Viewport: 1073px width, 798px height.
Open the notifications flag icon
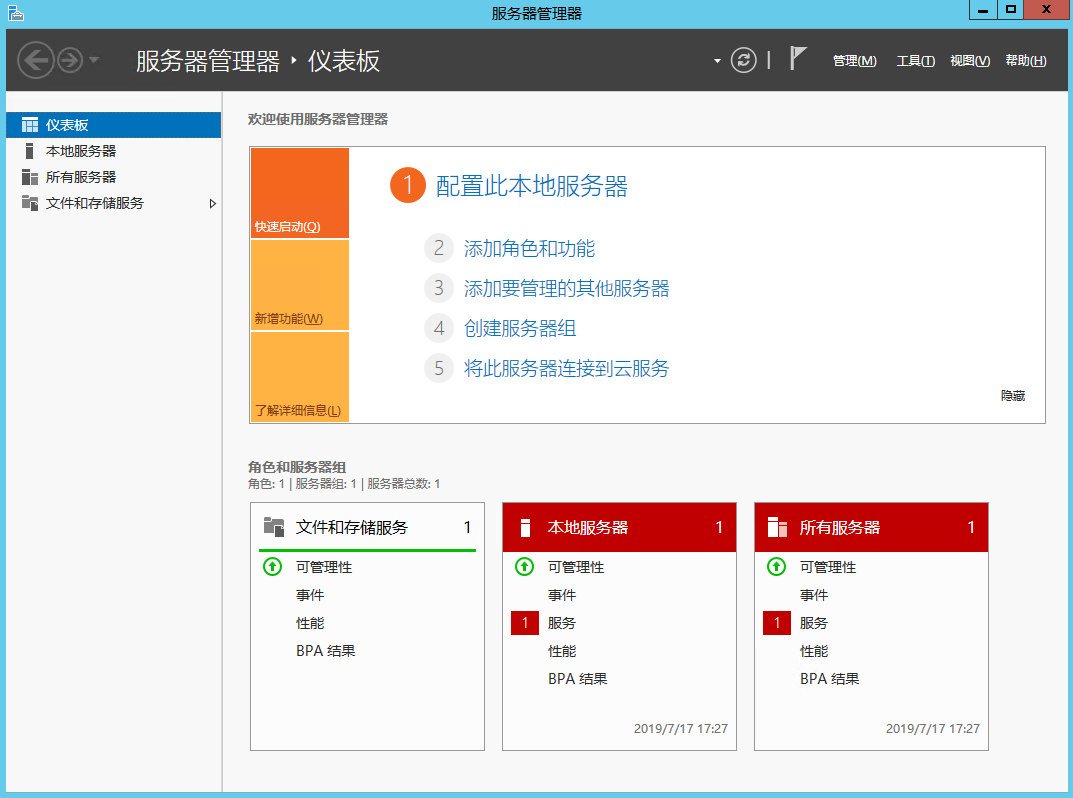pos(797,59)
